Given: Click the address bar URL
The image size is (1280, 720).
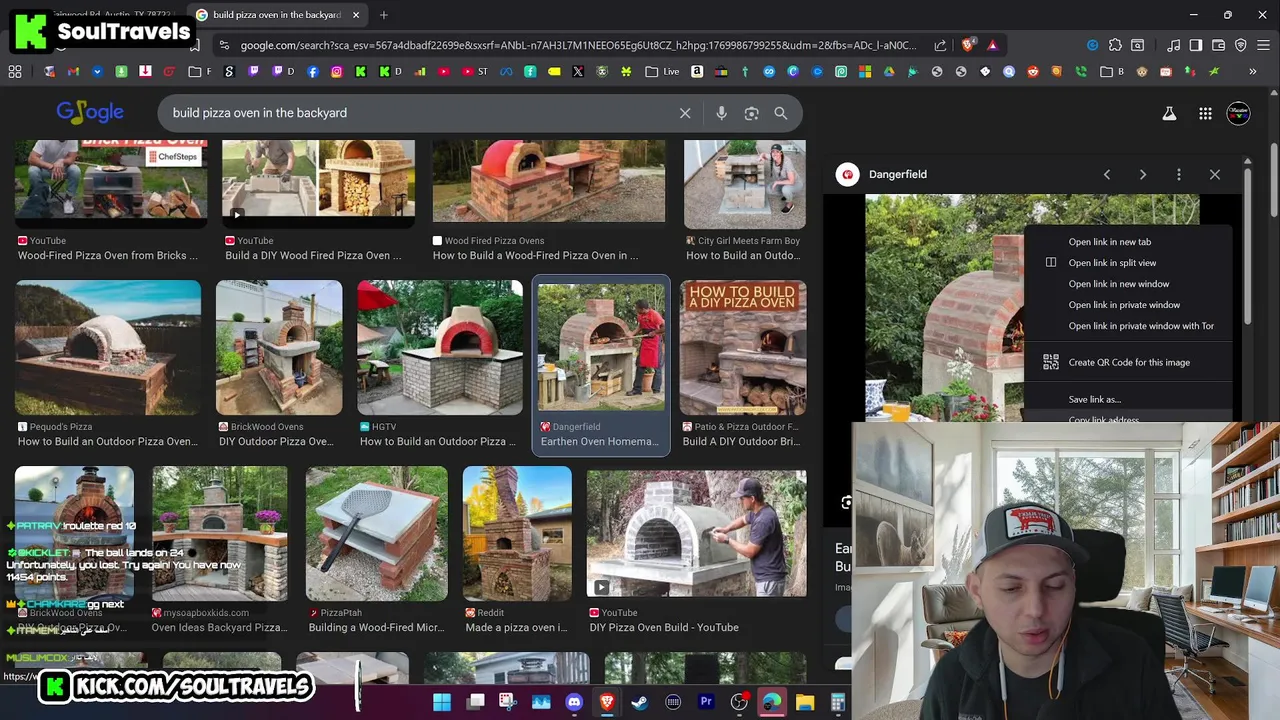Looking at the screenshot, I should tap(578, 45).
